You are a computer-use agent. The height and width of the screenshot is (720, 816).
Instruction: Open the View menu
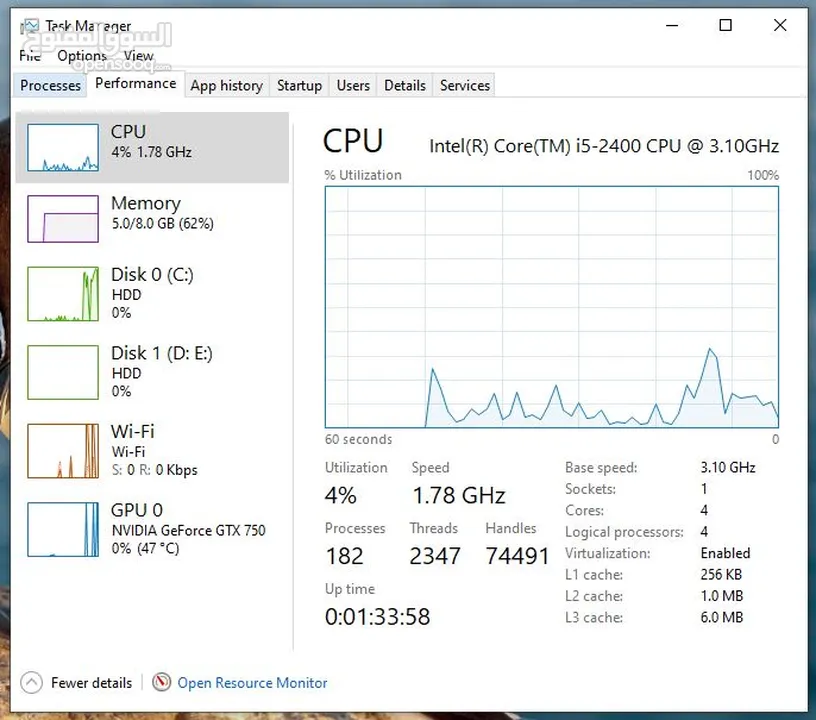coord(138,55)
